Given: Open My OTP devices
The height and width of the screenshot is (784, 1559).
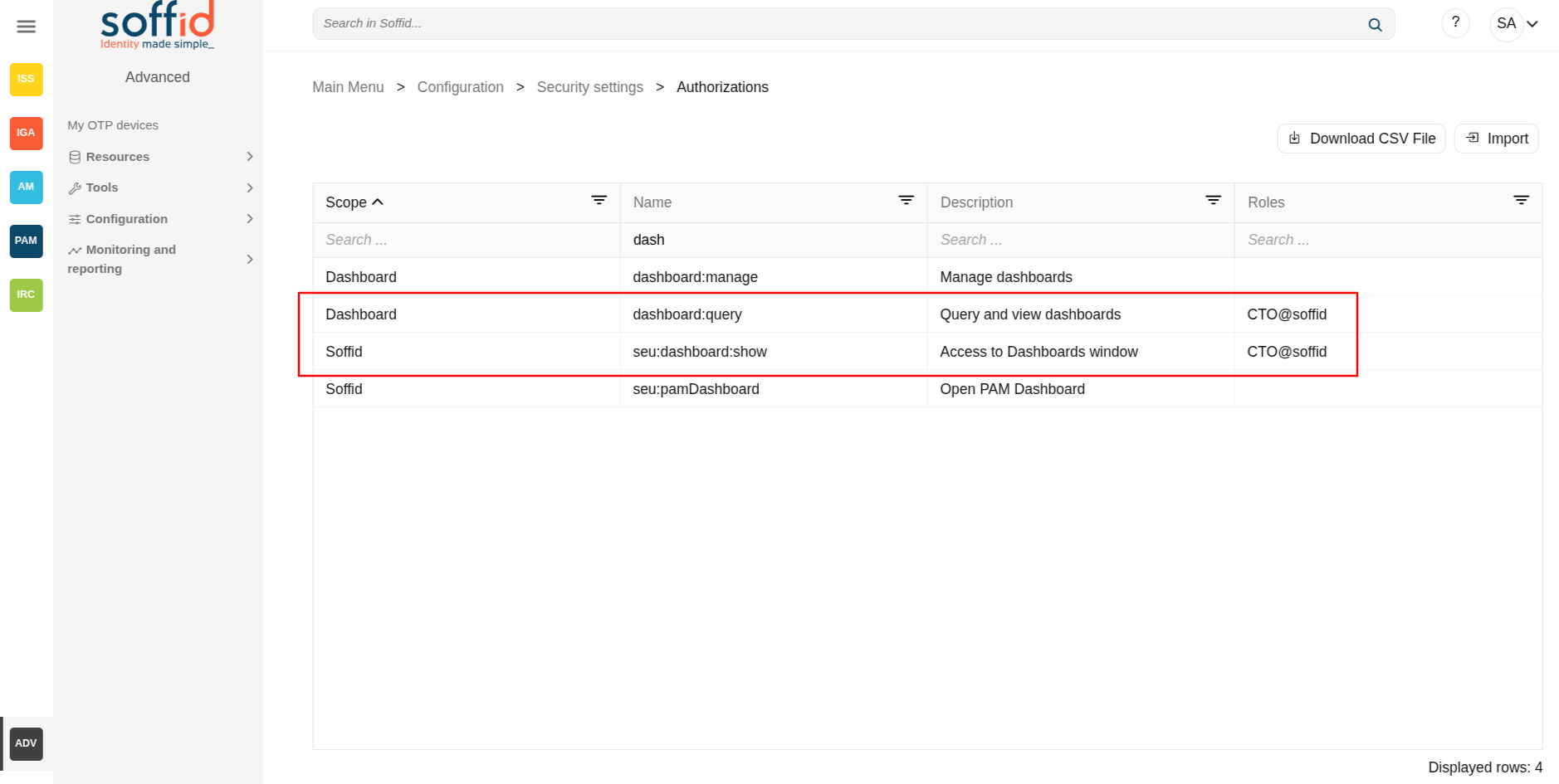Looking at the screenshot, I should 113,125.
